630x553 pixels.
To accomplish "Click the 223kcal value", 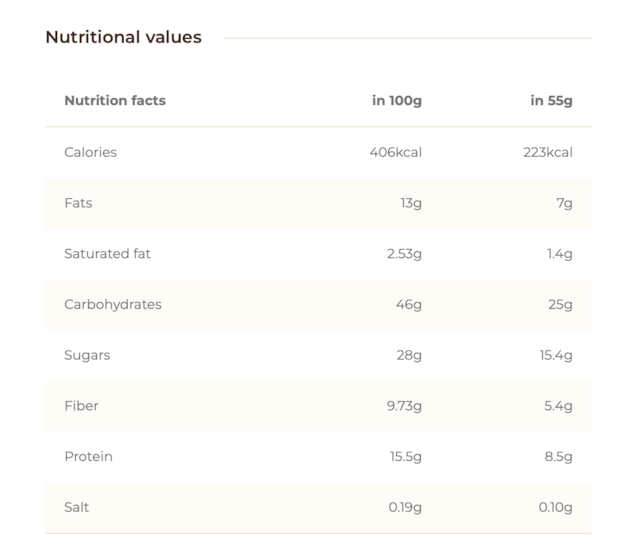I will [547, 152].
